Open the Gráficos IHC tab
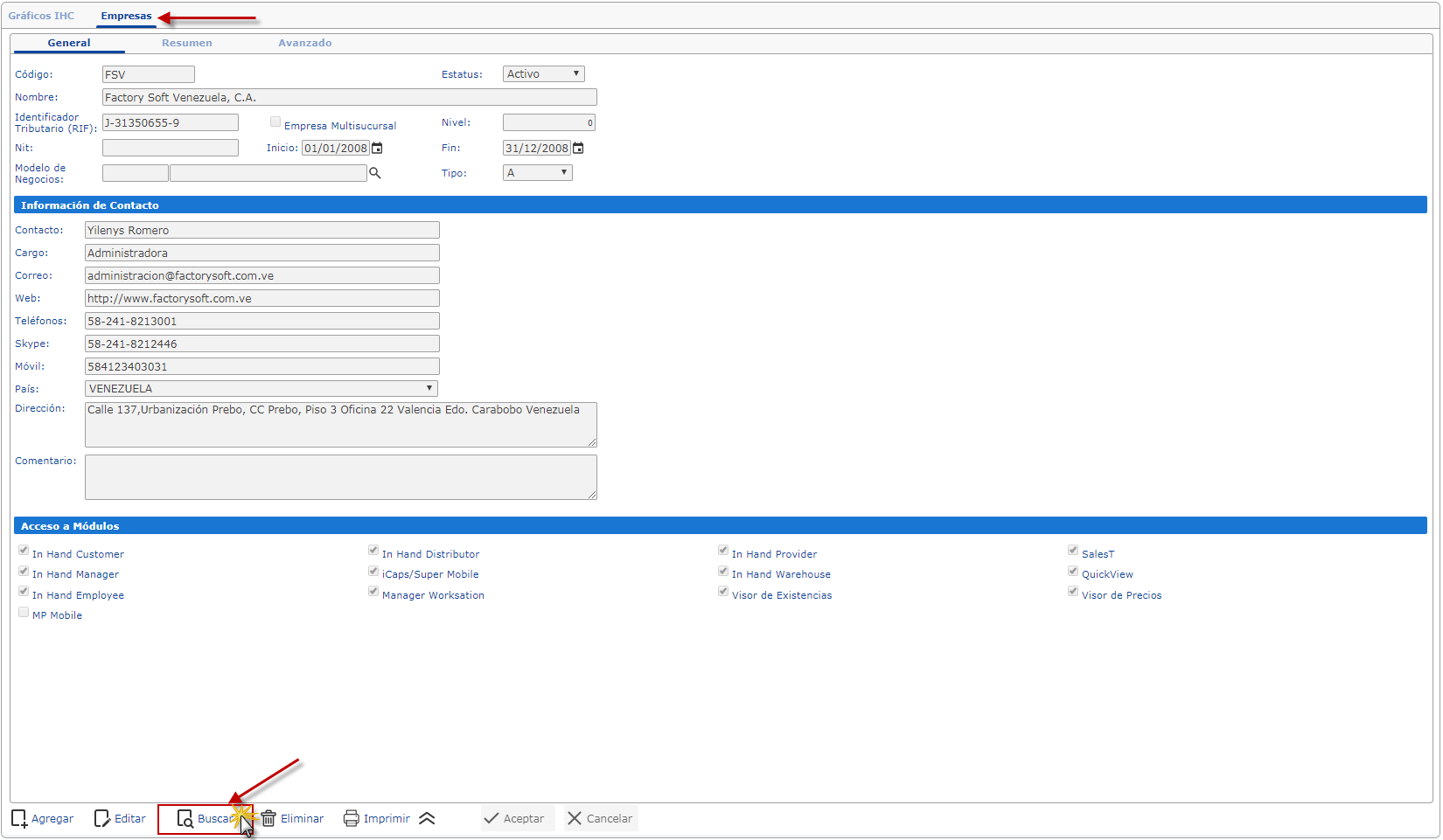 (41, 16)
